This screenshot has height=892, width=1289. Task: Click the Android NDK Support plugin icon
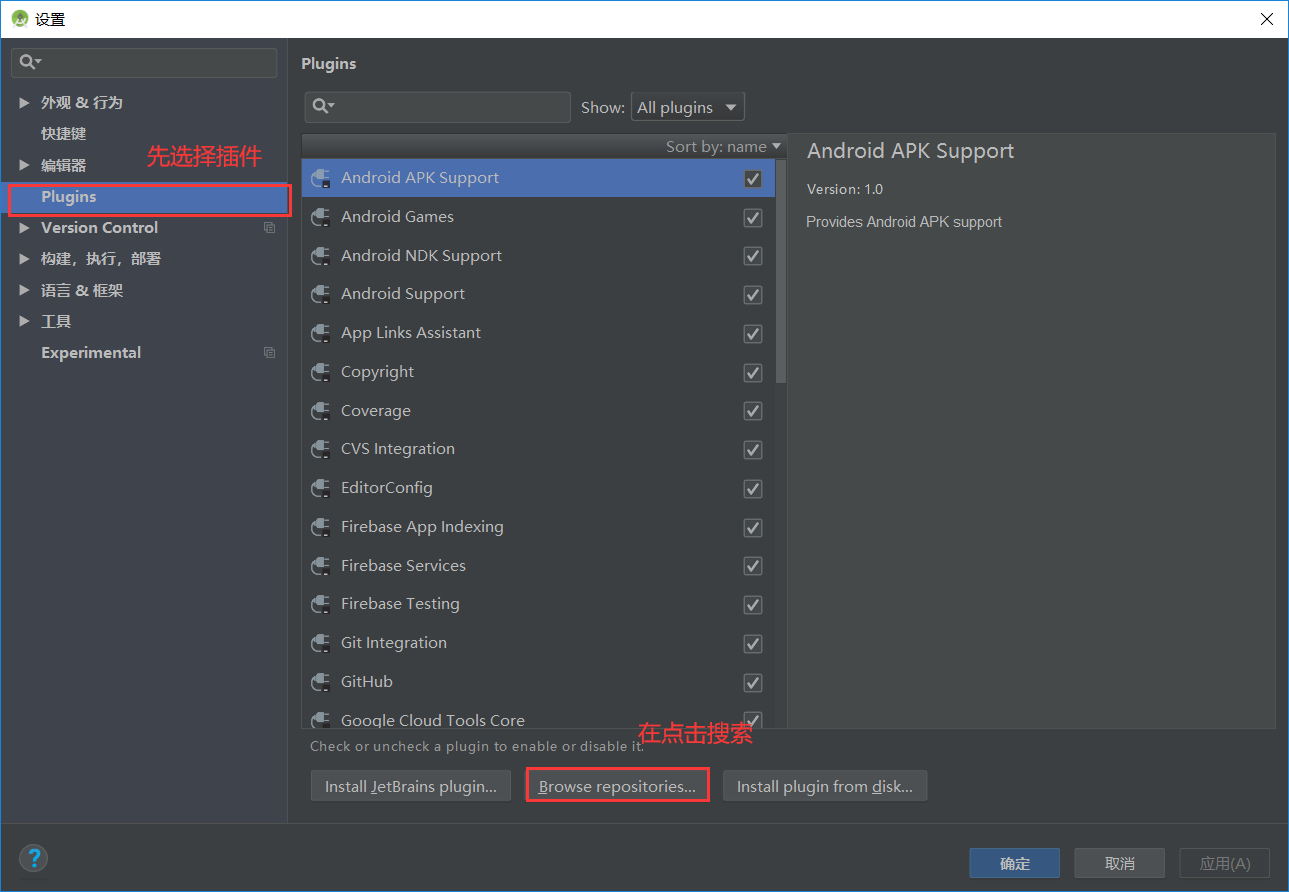321,256
